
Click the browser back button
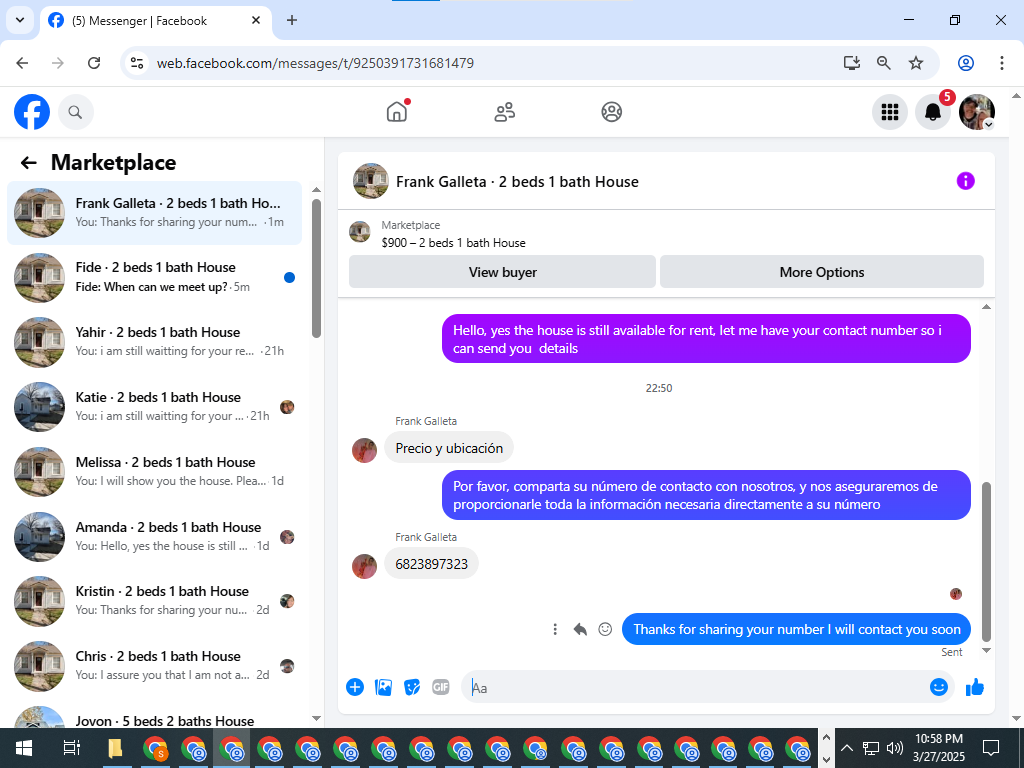click(x=22, y=63)
